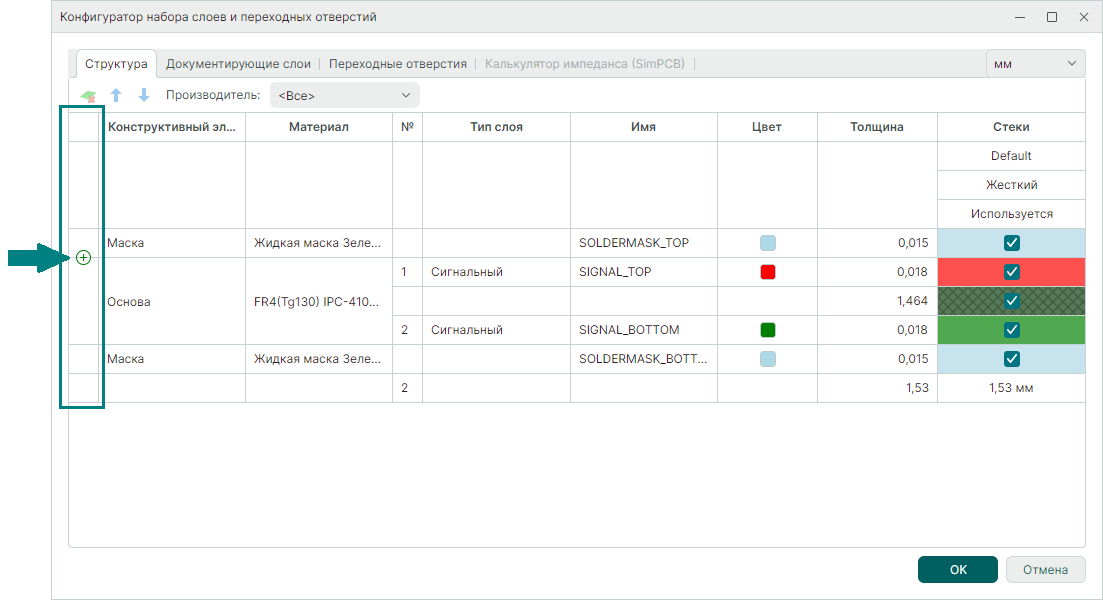Viewport: 1103px width, 600px height.
Task: Click the green plus add-layer icon
Action: [x=83, y=258]
